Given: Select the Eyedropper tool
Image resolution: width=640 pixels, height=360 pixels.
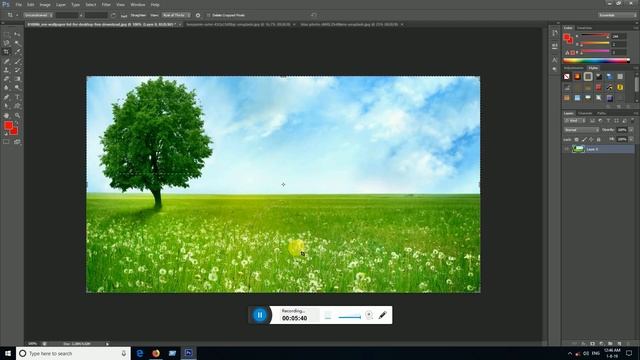Looking at the screenshot, I should pyautogui.click(x=17, y=52).
